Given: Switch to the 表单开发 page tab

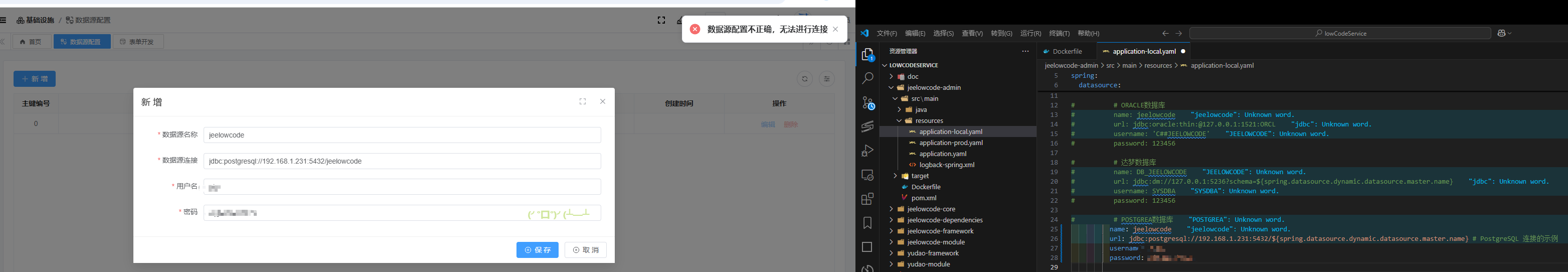Looking at the screenshot, I should pos(137,42).
